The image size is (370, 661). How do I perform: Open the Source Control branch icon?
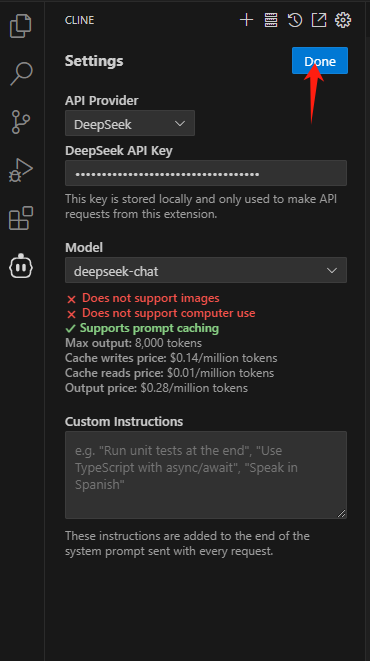pyautogui.click(x=21, y=122)
